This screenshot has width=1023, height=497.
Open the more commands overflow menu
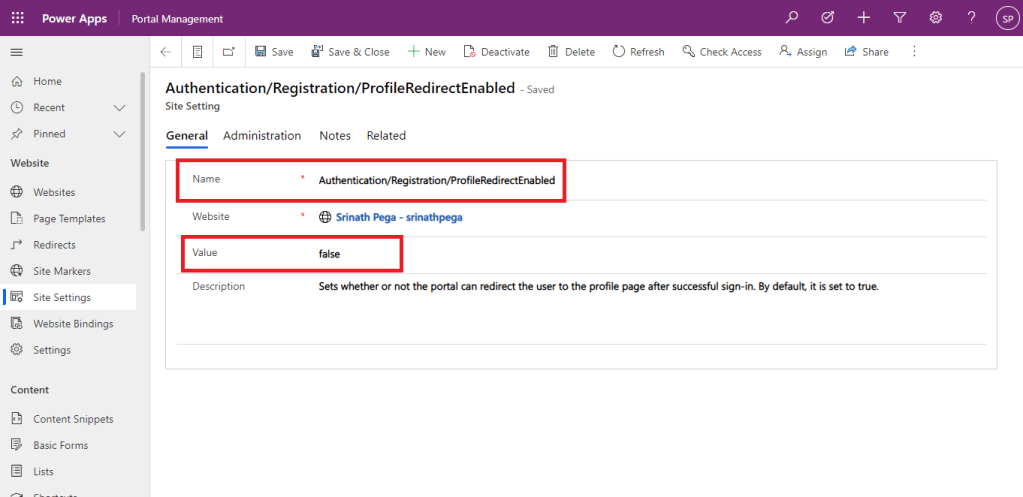[x=913, y=52]
